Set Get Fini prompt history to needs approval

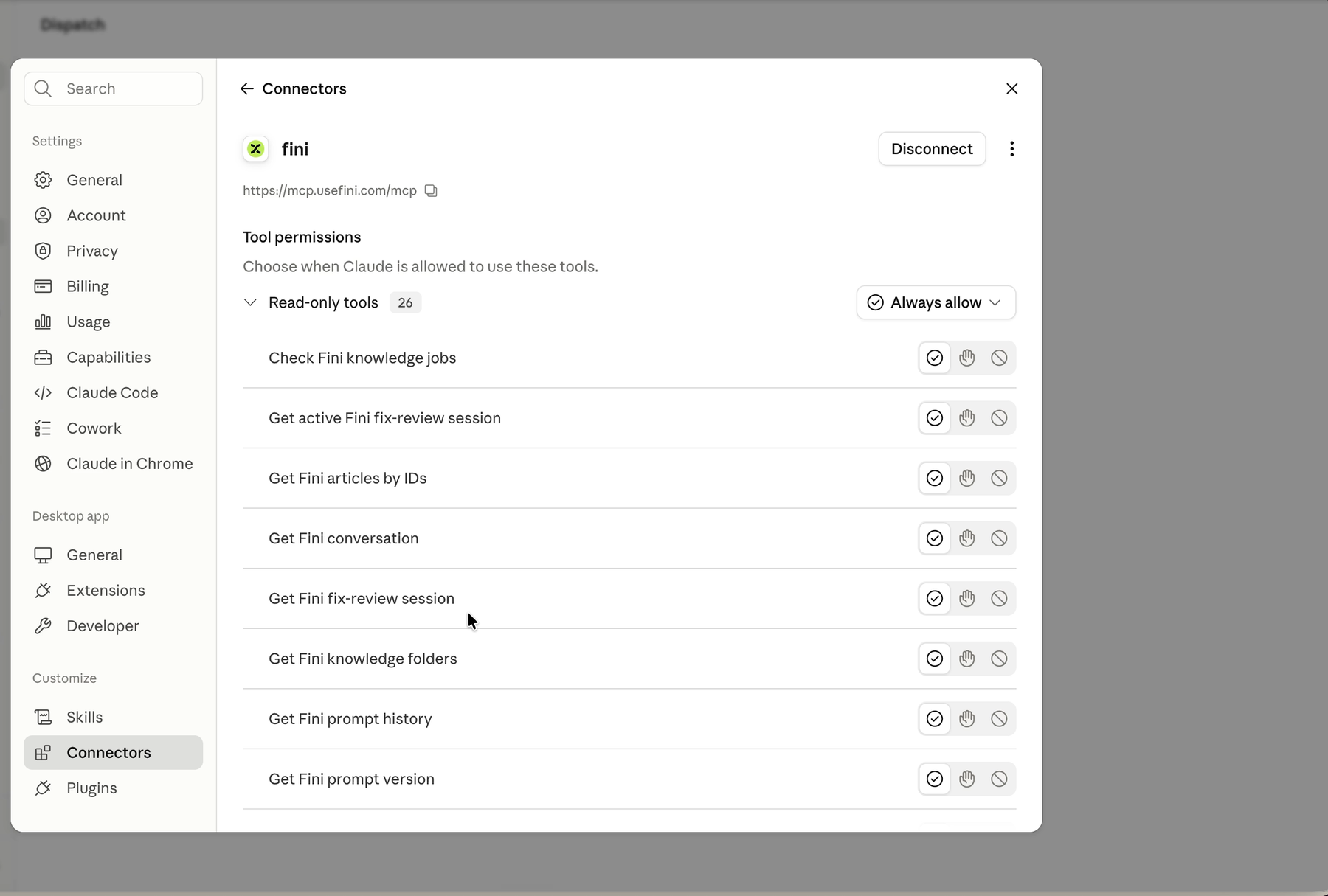click(966, 718)
